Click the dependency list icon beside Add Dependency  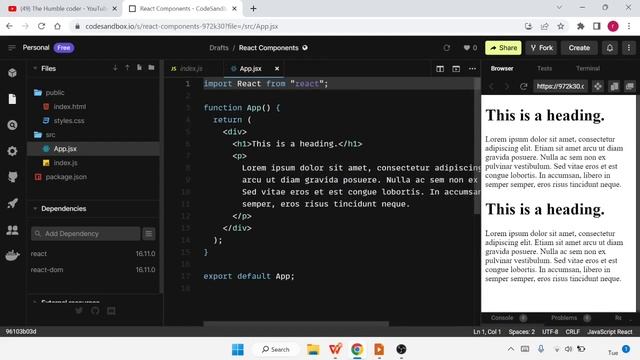pos(149,233)
